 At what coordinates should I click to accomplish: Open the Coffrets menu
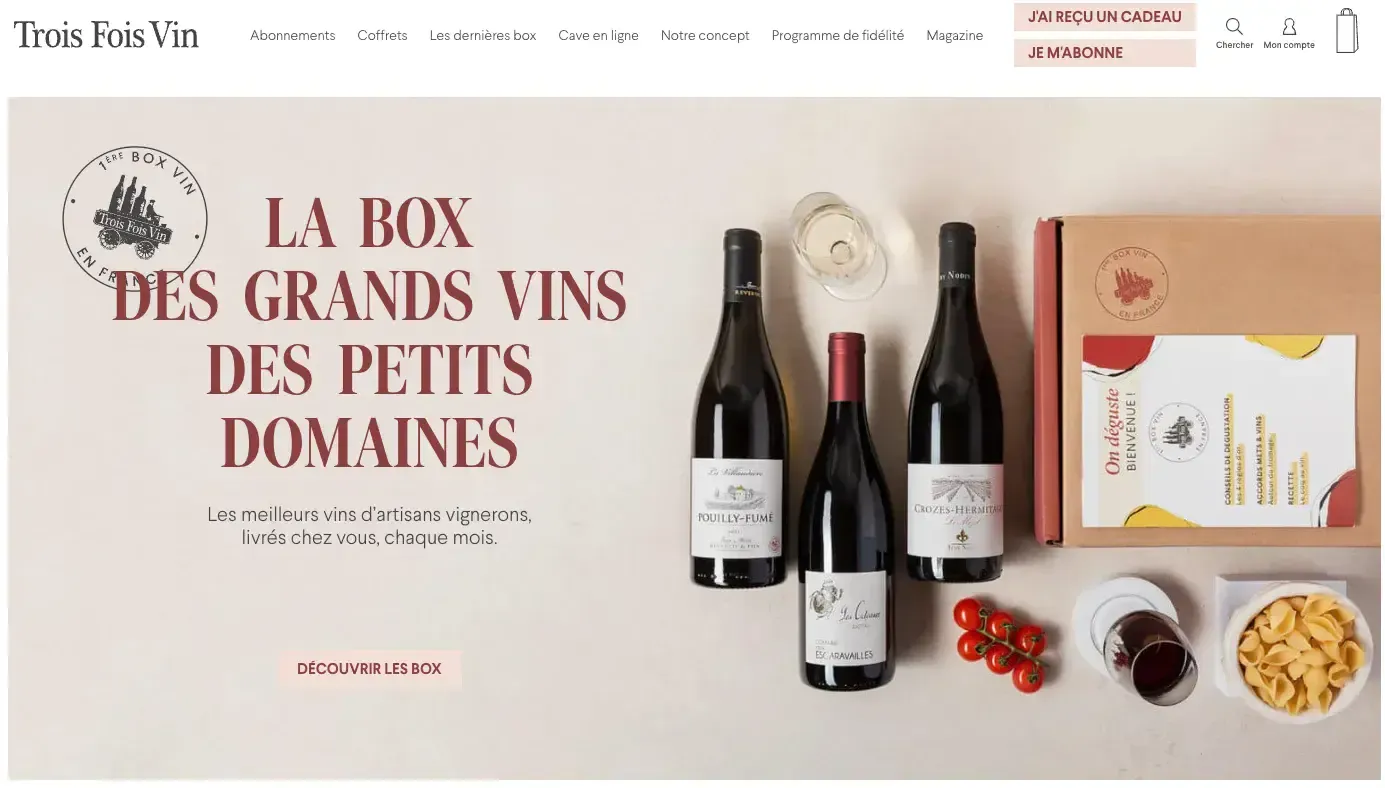point(382,35)
